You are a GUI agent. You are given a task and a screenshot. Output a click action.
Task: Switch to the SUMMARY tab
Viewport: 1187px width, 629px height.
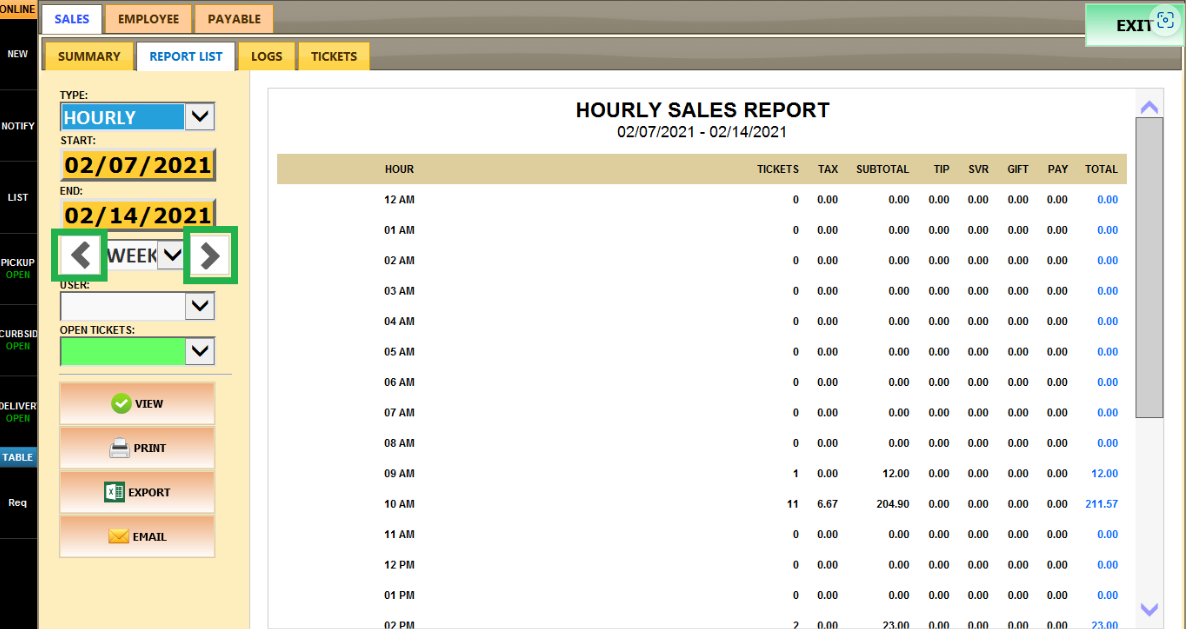(x=89, y=57)
